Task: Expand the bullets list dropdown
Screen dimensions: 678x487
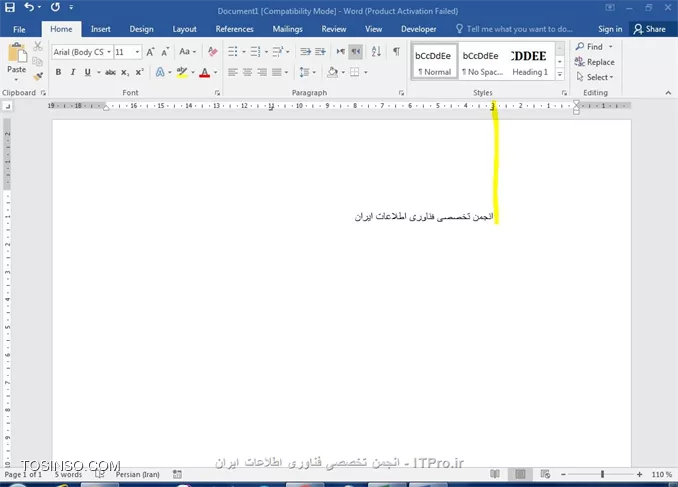Action: pyautogui.click(x=244, y=52)
